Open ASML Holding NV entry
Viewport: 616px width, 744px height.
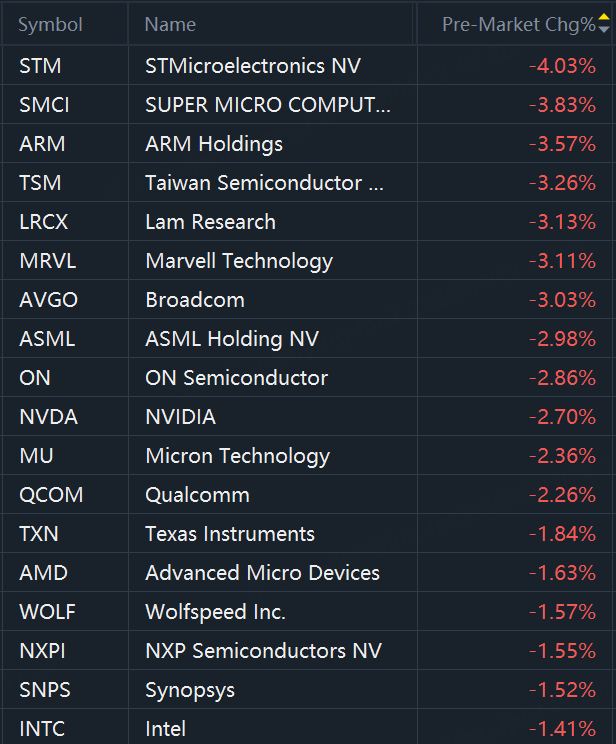pyautogui.click(x=232, y=339)
